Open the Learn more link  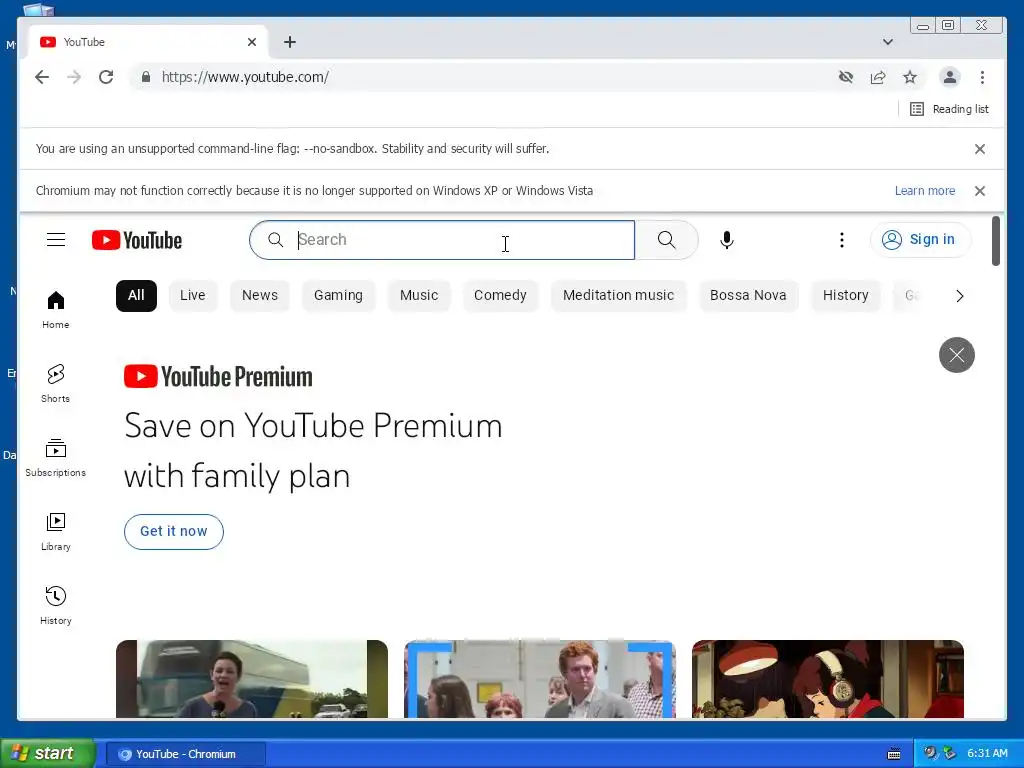[925, 191]
